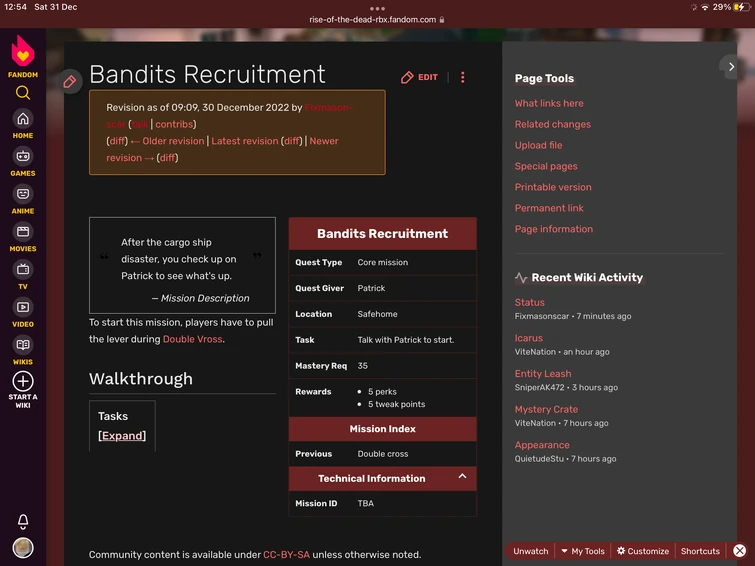Click the EDIT button next to title
This screenshot has width=755, height=566.
[x=419, y=77]
